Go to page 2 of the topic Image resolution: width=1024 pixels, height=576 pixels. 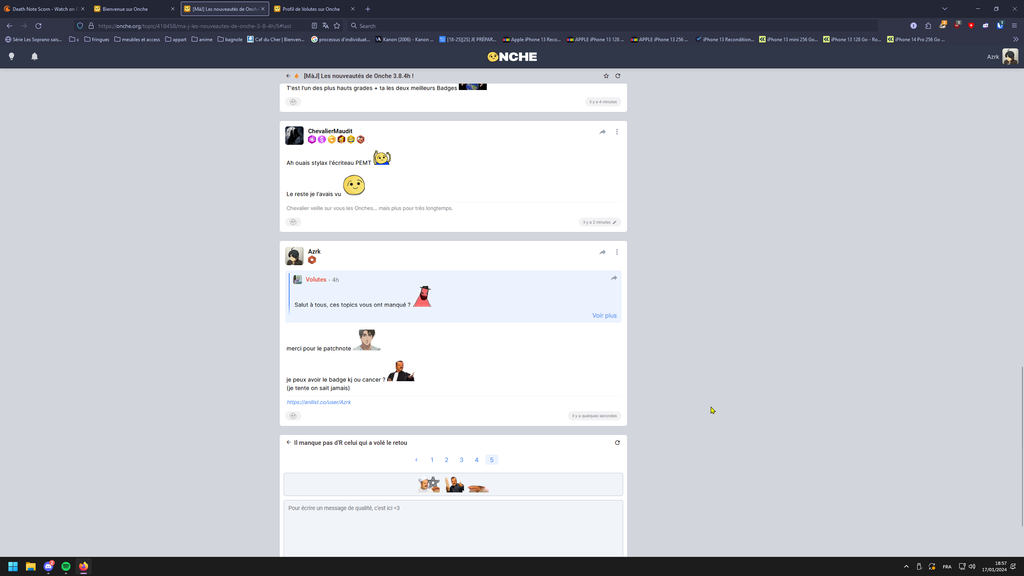click(447, 460)
